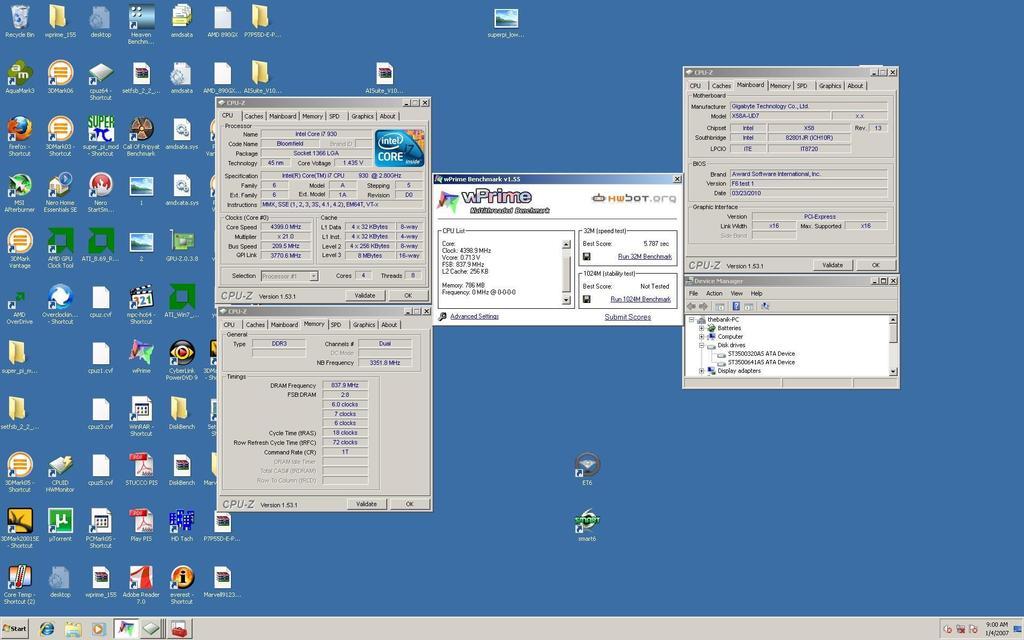Click the save icon beside 1024M Best Score
Screen dimensions: 1024x640
[586, 299]
